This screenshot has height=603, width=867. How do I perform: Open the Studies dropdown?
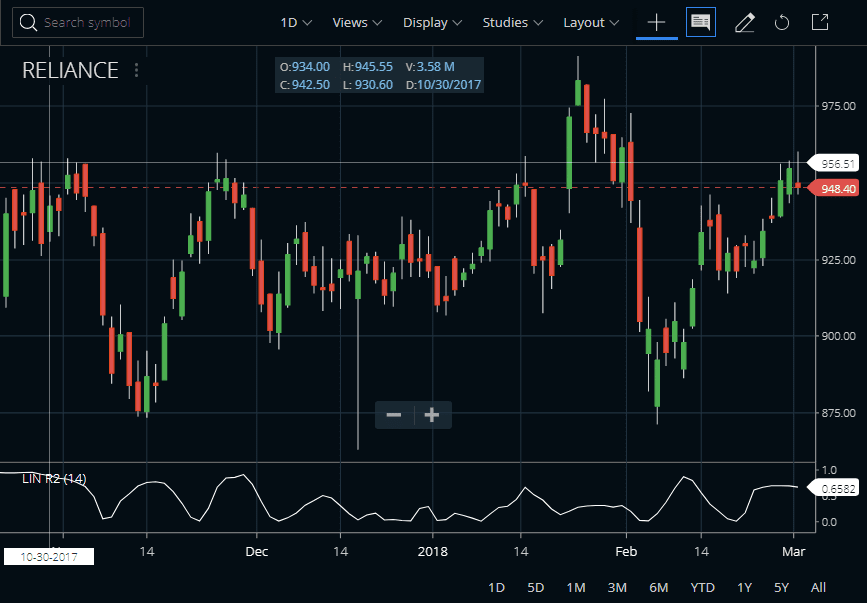pyautogui.click(x=511, y=21)
